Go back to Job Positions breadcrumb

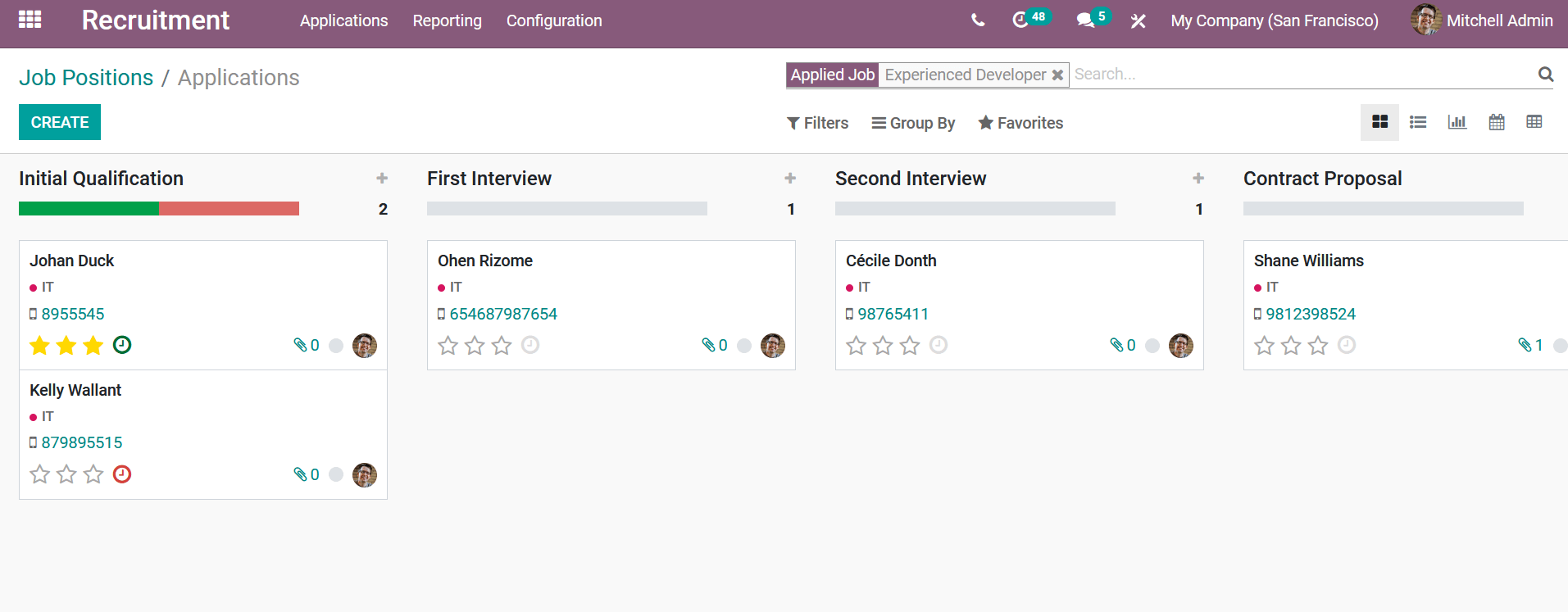pyautogui.click(x=86, y=78)
